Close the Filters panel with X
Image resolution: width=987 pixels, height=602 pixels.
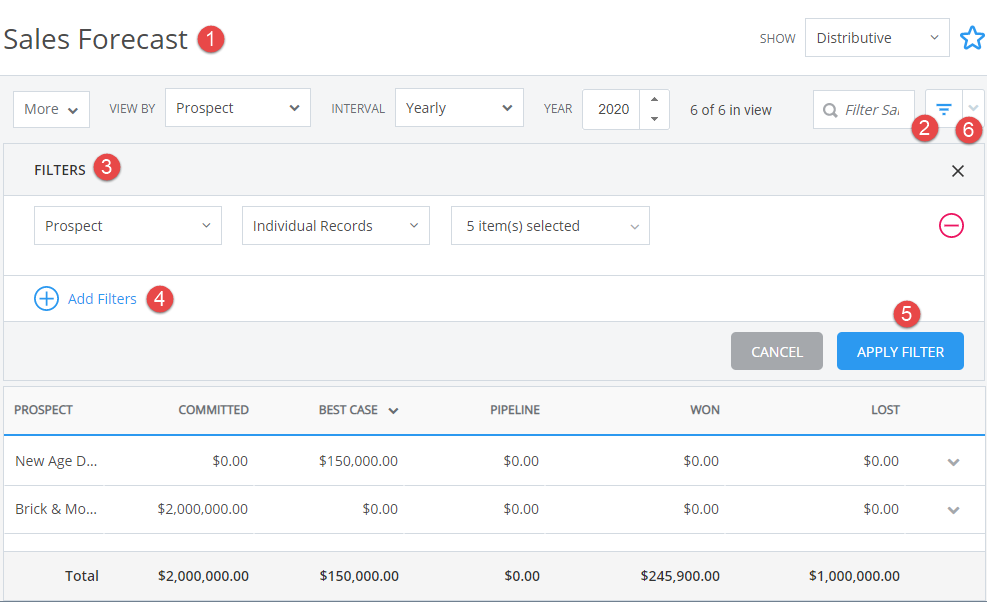point(957,171)
